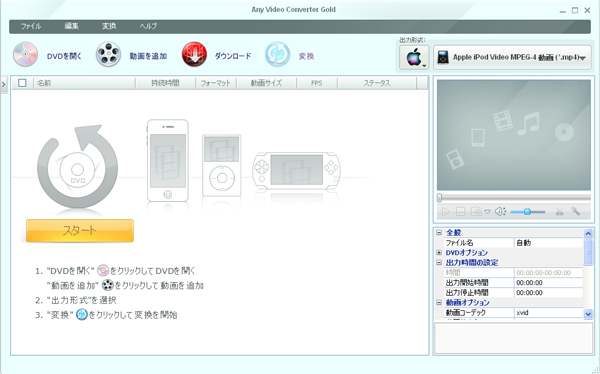Click the preview video display area
The height and width of the screenshot is (374, 600).
point(514,135)
